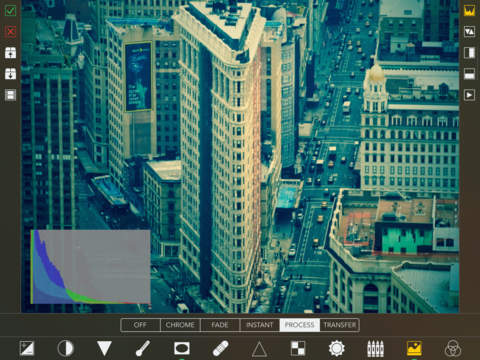Click the box icon with up arrow
This screenshot has width=480, height=360.
click(x=10, y=53)
